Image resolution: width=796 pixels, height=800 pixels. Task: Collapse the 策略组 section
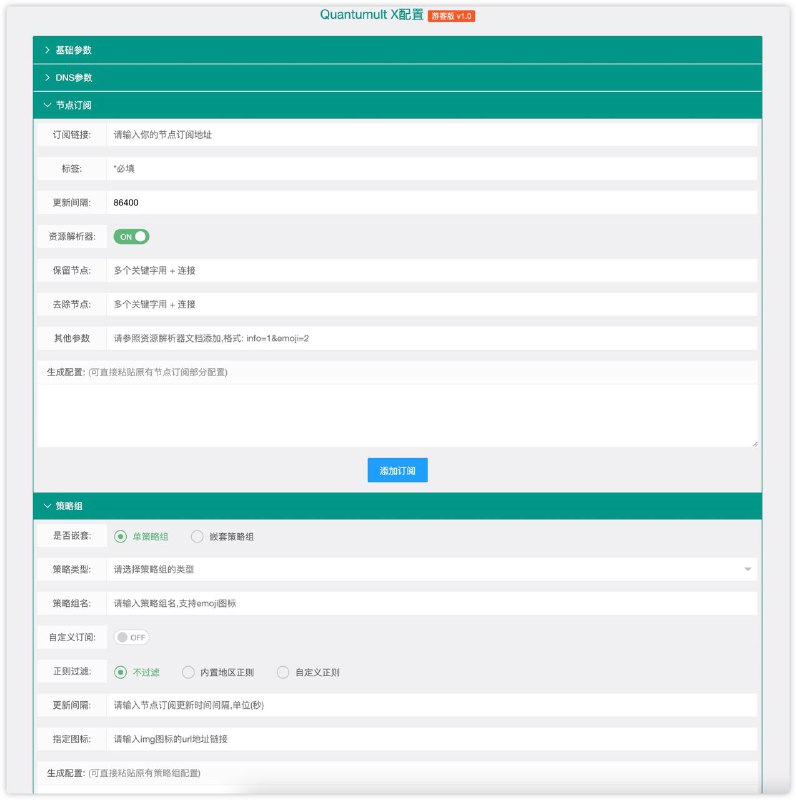[397, 506]
